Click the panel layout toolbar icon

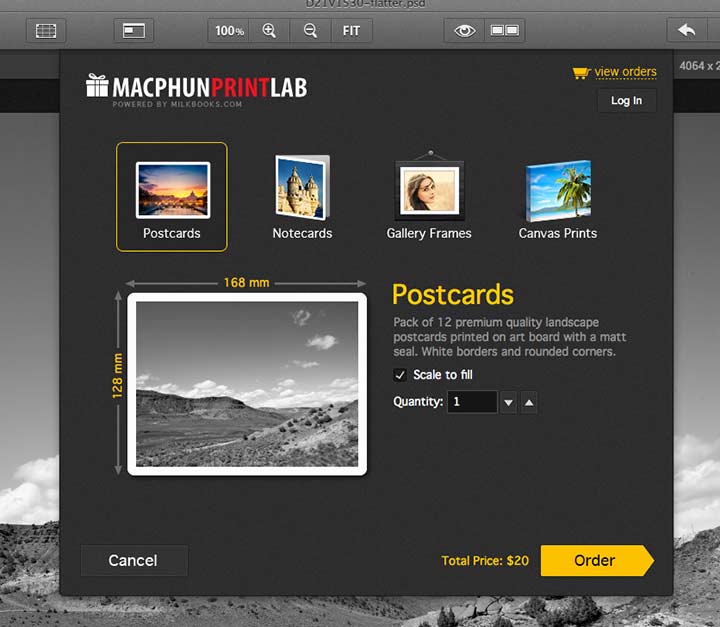(134, 31)
